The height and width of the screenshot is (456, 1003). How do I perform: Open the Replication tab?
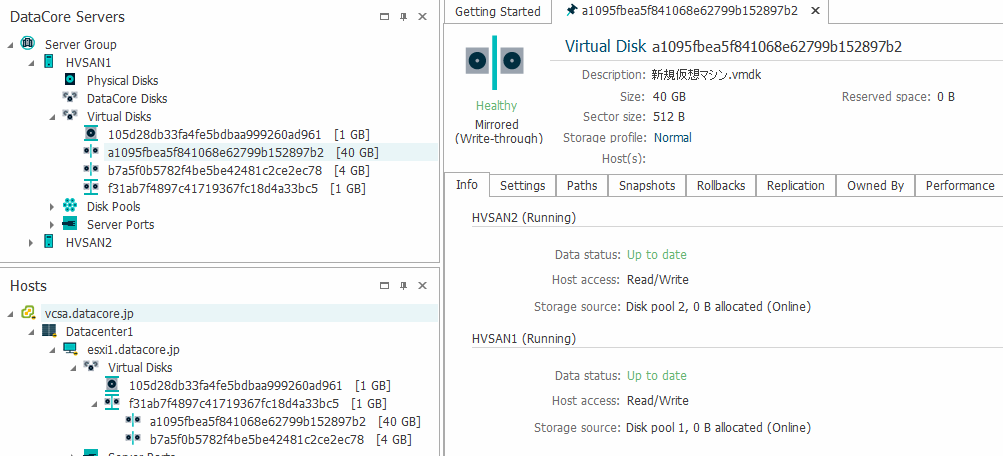[x=796, y=185]
